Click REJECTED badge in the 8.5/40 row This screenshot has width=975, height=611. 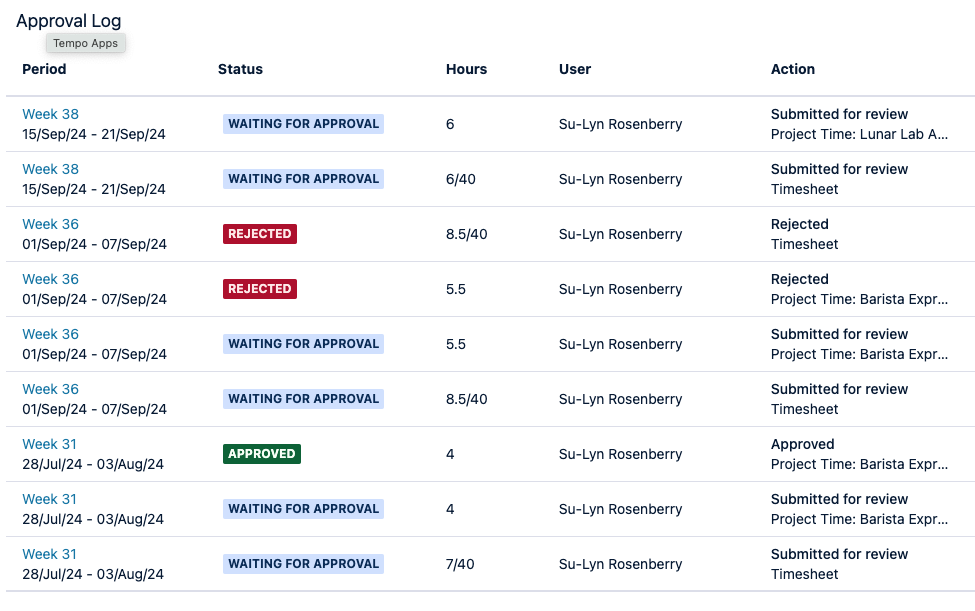point(260,234)
